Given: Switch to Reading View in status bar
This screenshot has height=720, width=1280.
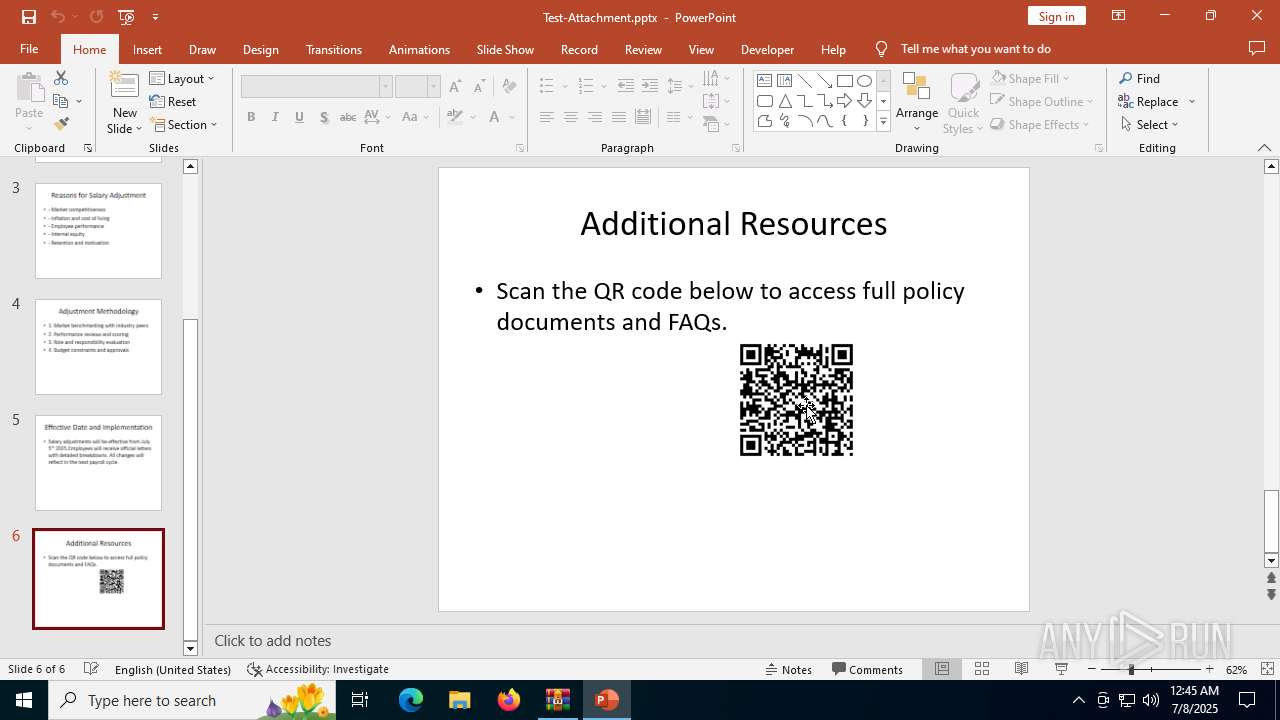Looking at the screenshot, I should pyautogui.click(x=1021, y=669).
